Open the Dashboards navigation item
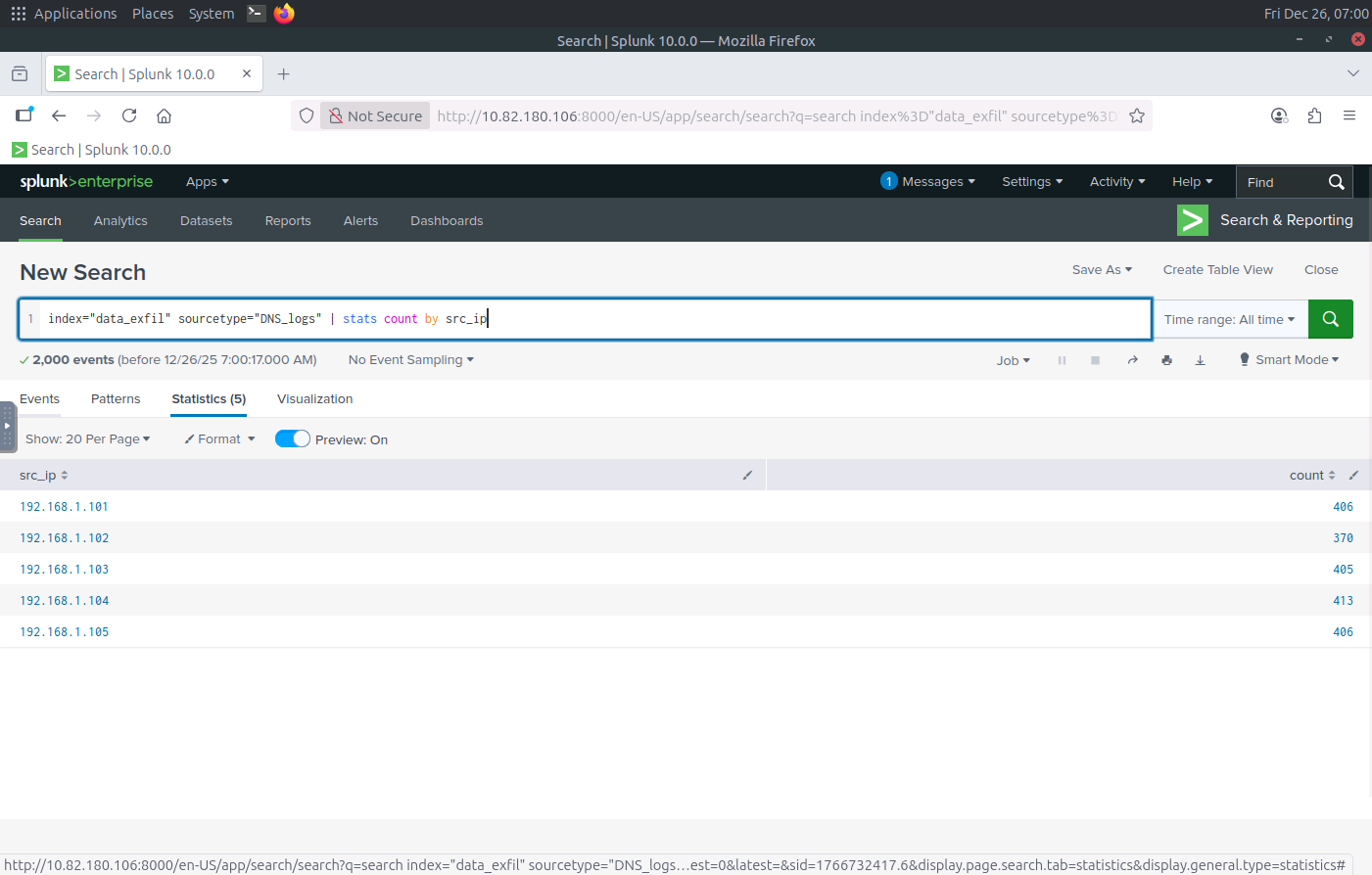Image resolution: width=1372 pixels, height=875 pixels. (447, 221)
